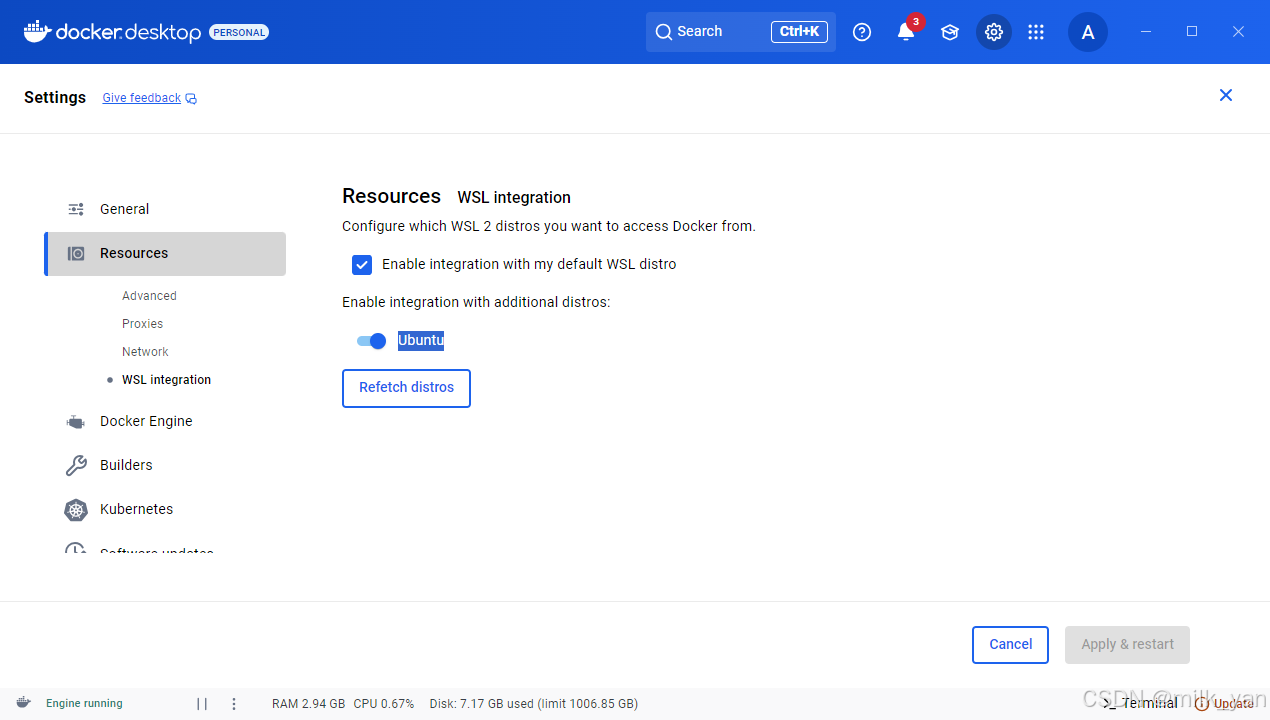Click the Resources heading text
1270x720 pixels.
pos(391,196)
